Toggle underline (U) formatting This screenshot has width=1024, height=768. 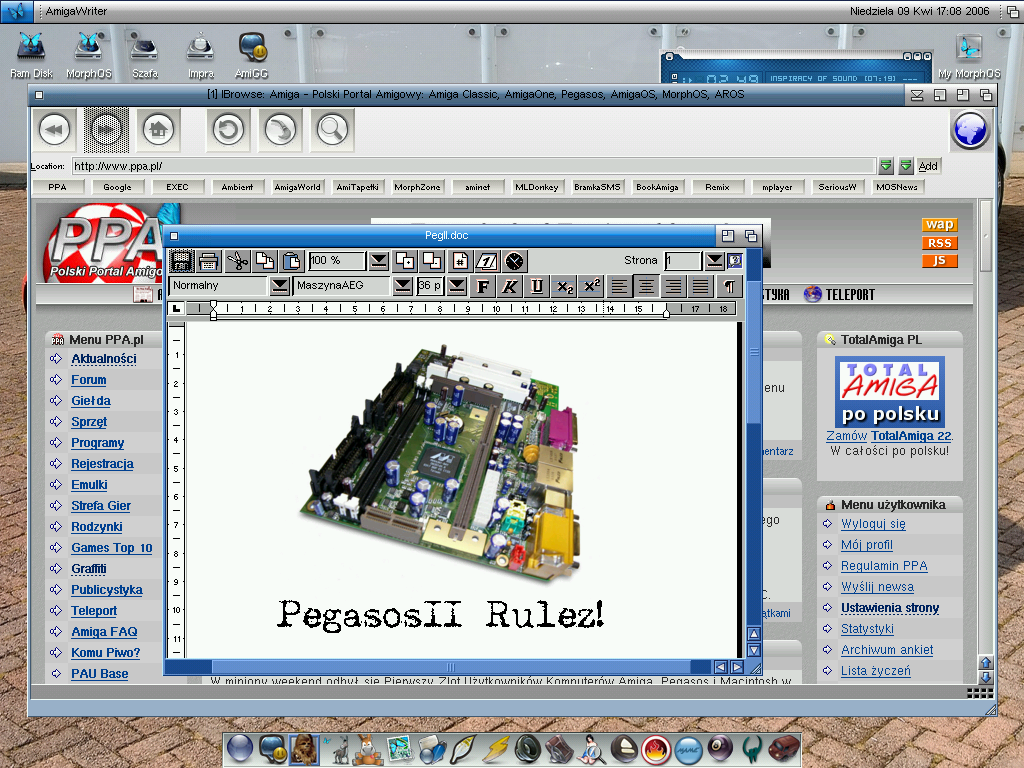537,286
